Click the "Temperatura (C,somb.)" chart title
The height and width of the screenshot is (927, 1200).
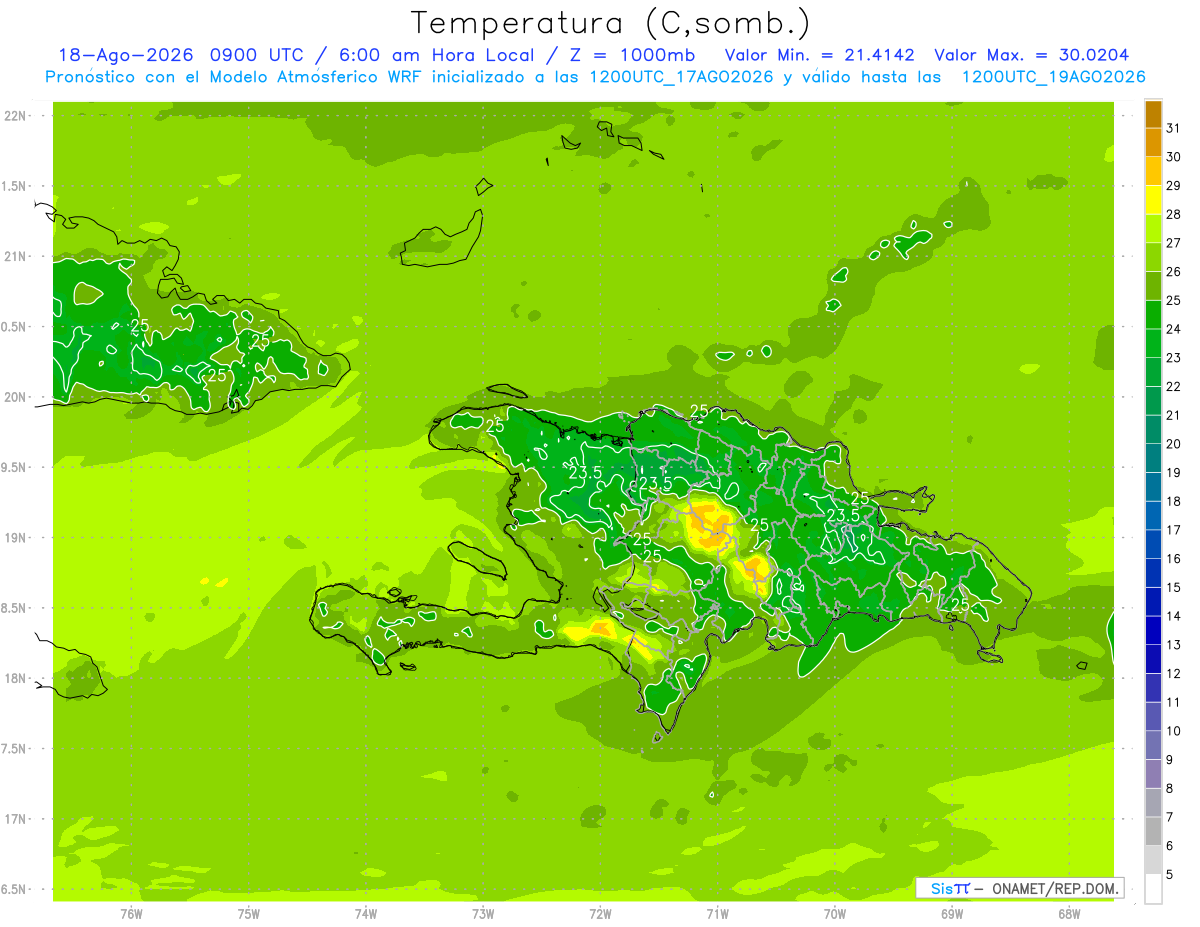[x=611, y=23]
